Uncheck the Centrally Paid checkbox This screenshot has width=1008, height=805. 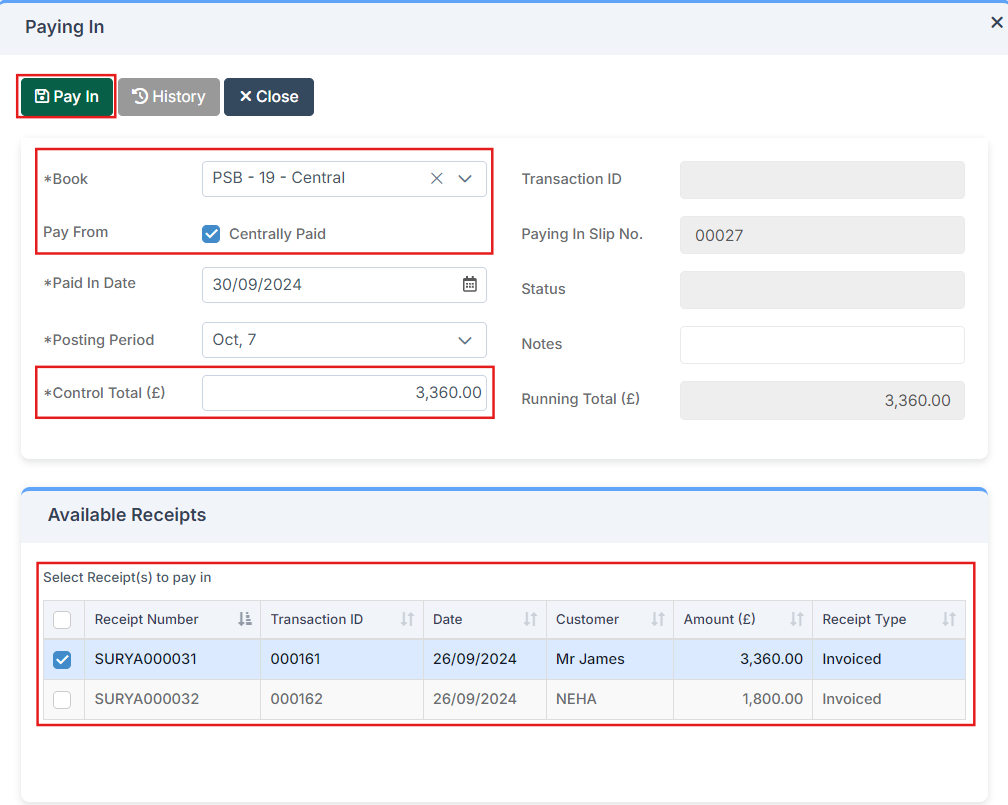(x=211, y=234)
